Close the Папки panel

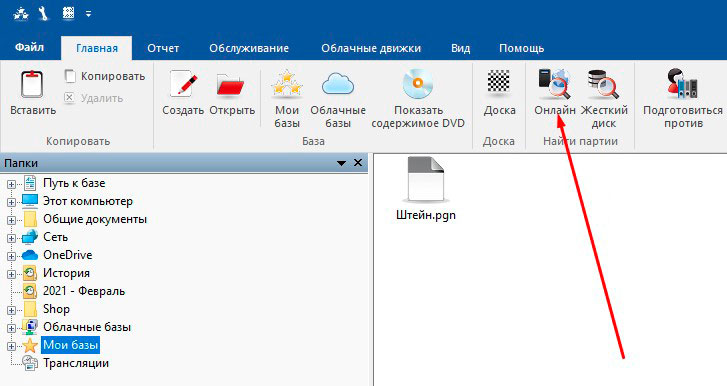358,163
